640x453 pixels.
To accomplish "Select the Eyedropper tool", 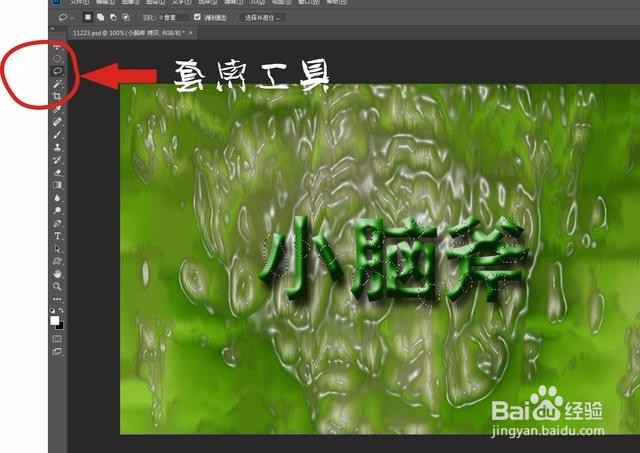I will pos(58,109).
